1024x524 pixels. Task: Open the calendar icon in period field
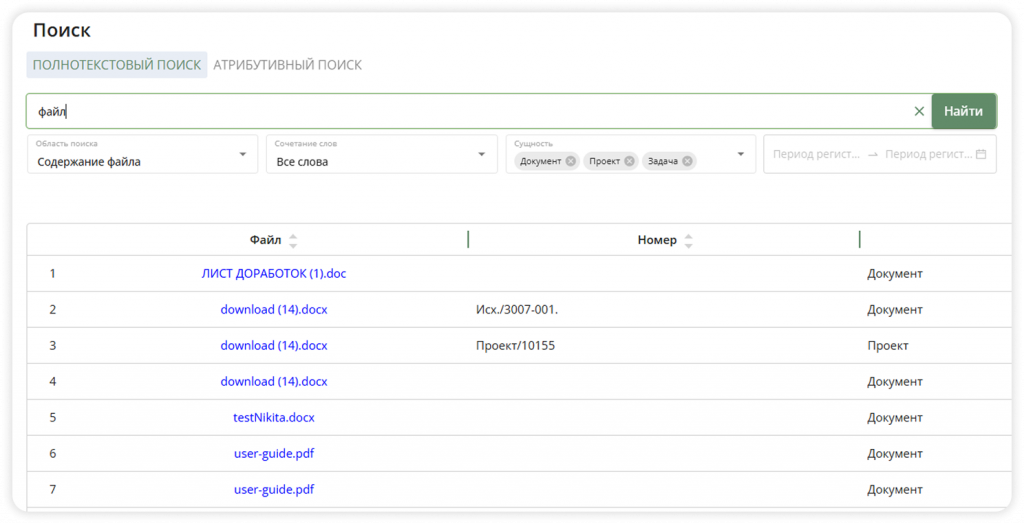click(x=981, y=154)
